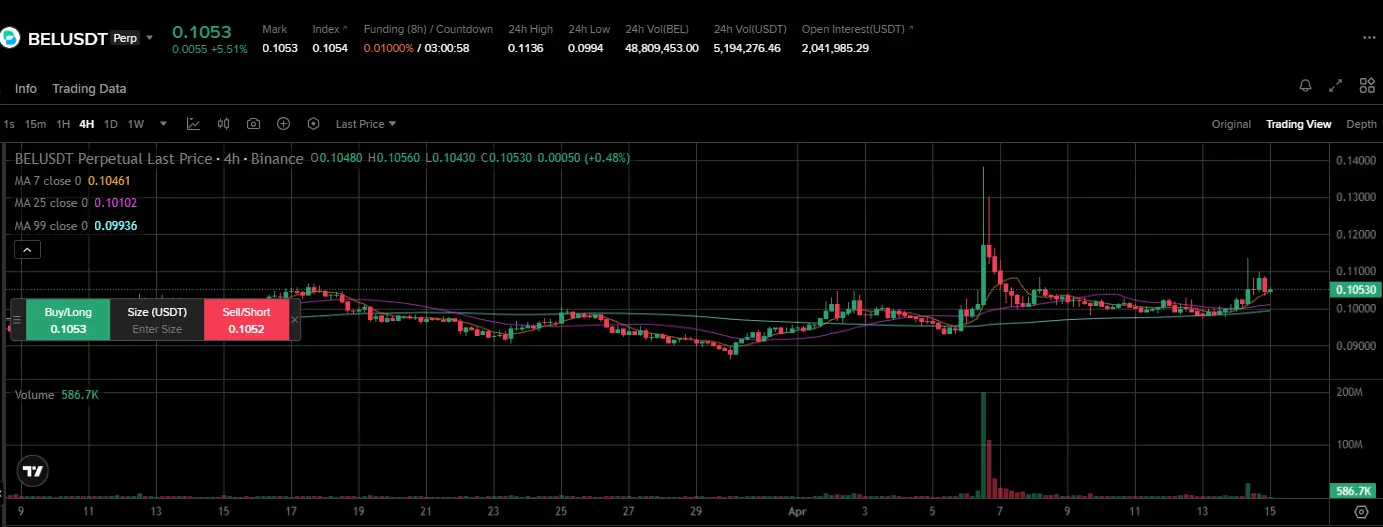
Task: Click the 24h Vol(USDT) value 5,194,276.46
Action: click(x=747, y=48)
